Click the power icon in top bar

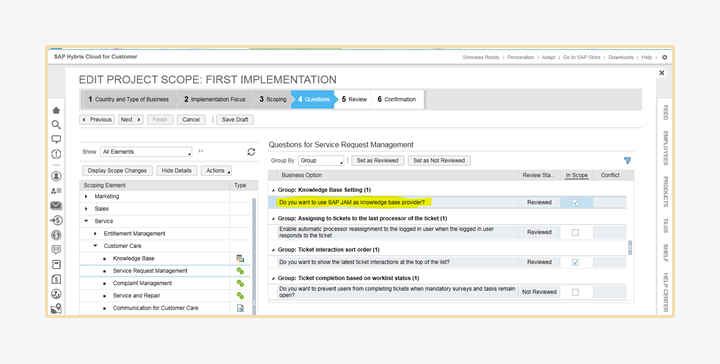[x=664, y=57]
